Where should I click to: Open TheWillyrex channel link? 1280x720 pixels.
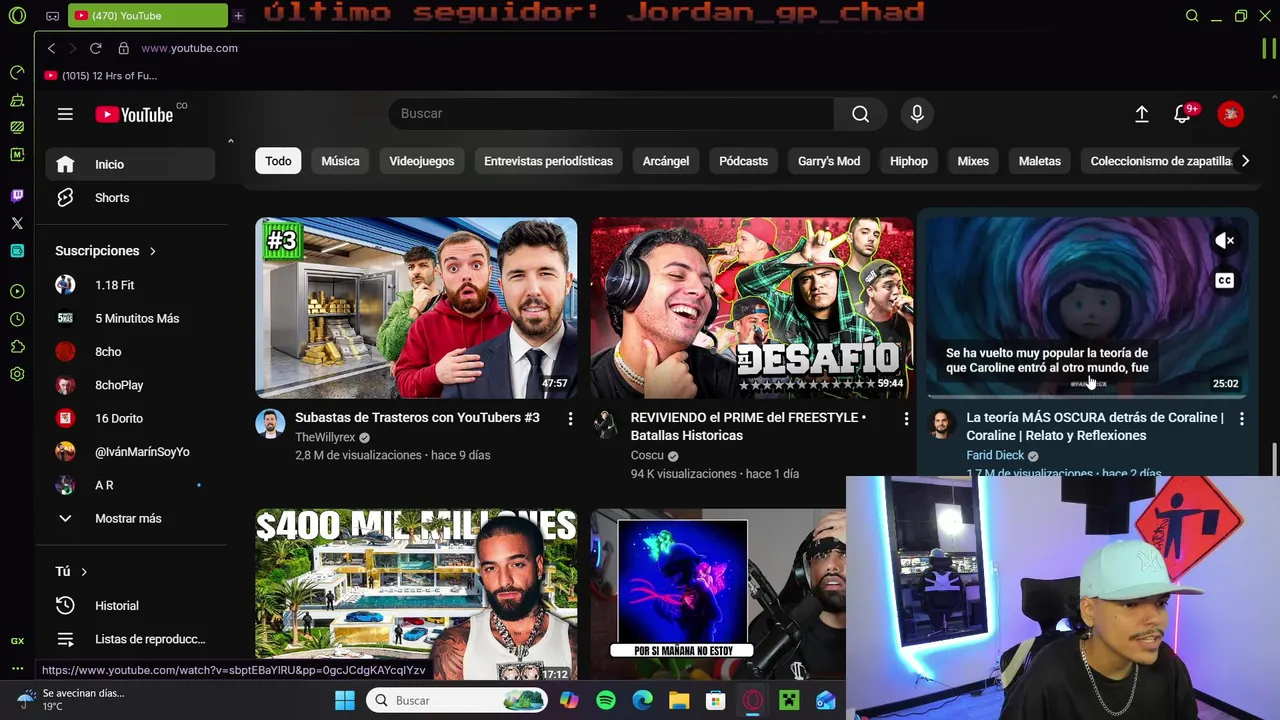325,438
